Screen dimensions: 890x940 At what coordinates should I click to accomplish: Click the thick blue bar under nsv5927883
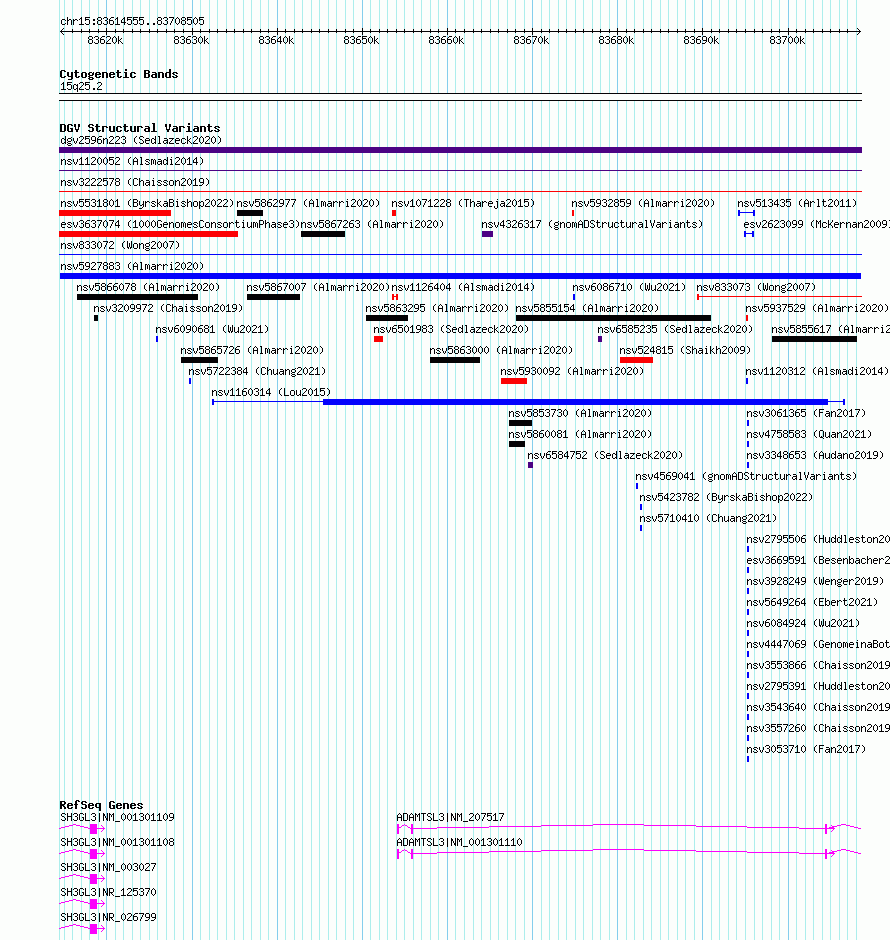[460, 276]
